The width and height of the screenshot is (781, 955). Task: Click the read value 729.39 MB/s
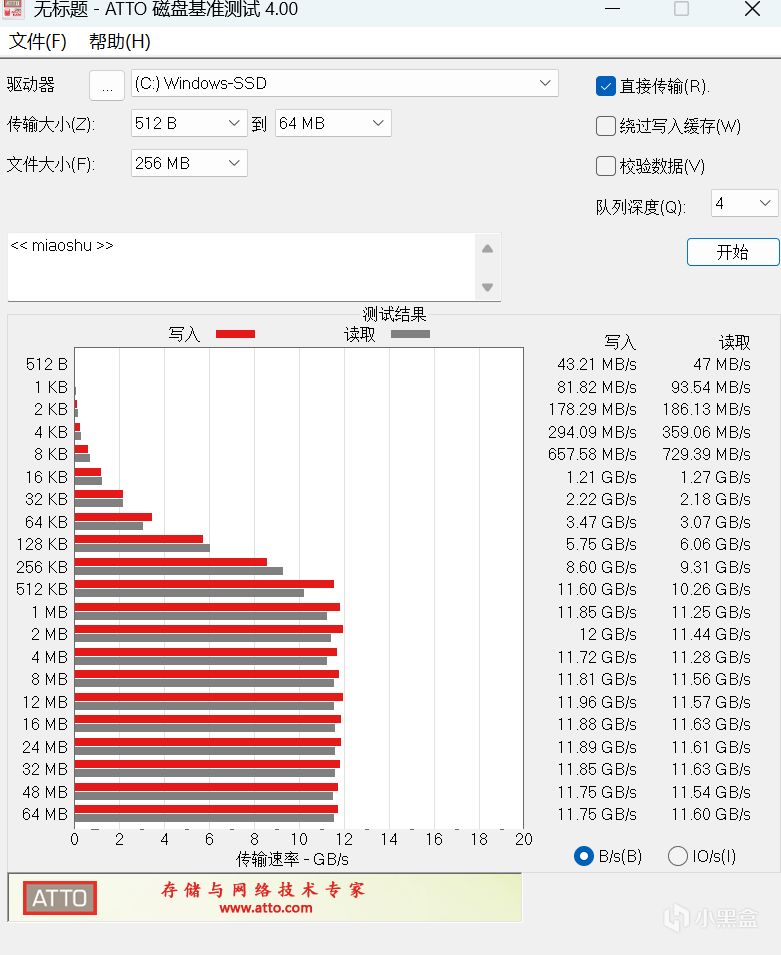click(x=706, y=454)
